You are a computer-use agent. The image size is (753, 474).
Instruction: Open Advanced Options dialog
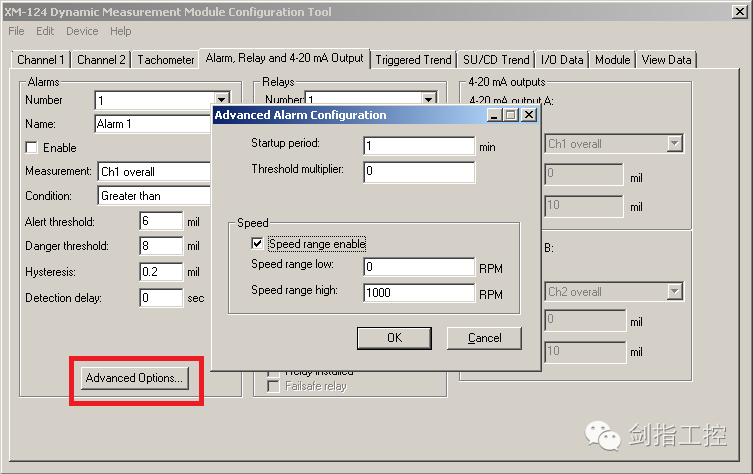click(x=134, y=378)
